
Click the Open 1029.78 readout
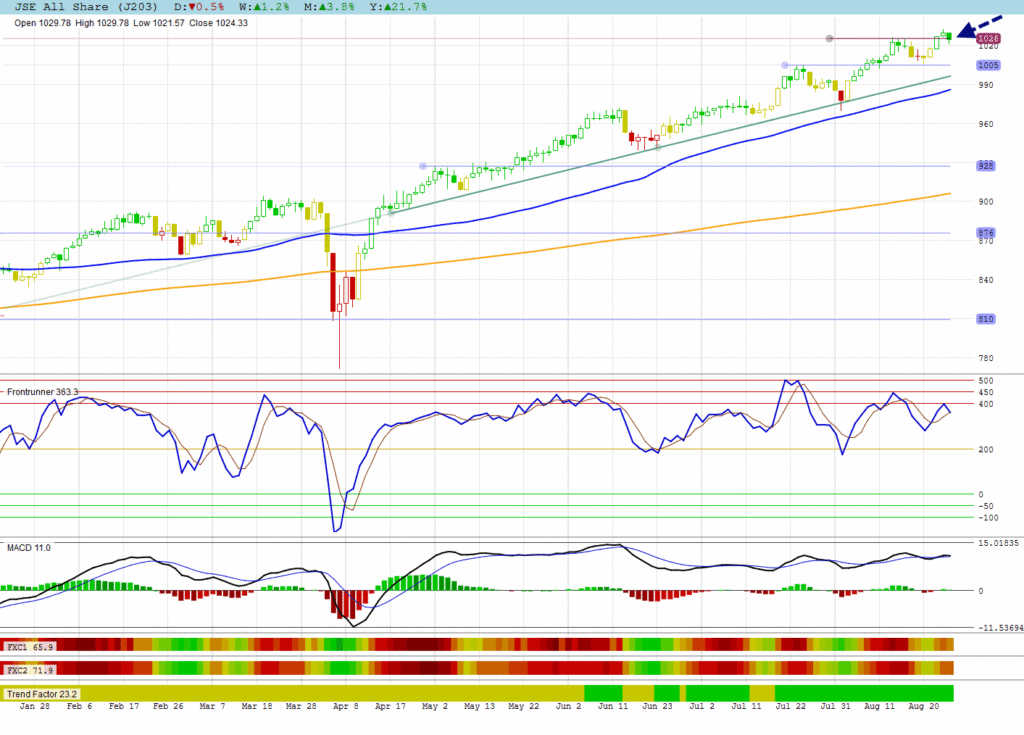point(42,23)
